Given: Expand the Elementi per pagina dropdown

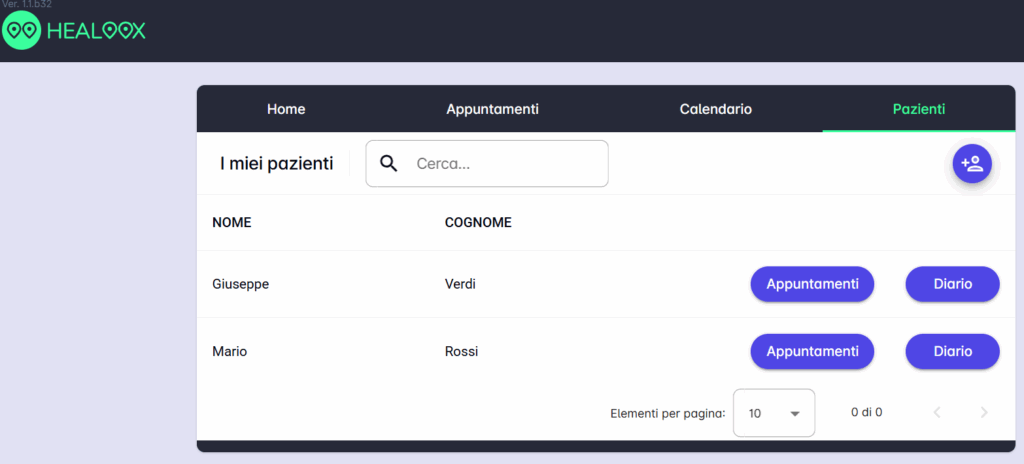Looking at the screenshot, I should [774, 413].
